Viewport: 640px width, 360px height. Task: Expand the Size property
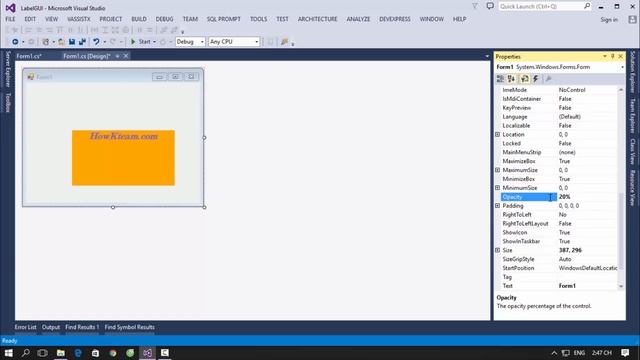pyautogui.click(x=498, y=250)
